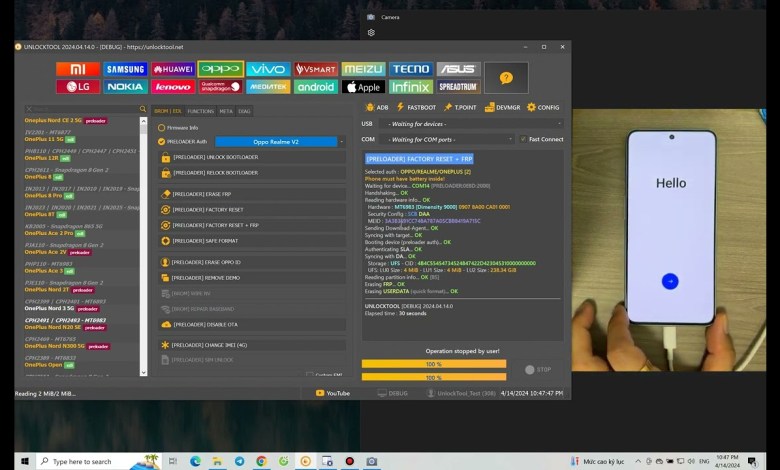Screen dimensions: 780x470
Task: Select the Samsung brand icon
Action: [126, 69]
